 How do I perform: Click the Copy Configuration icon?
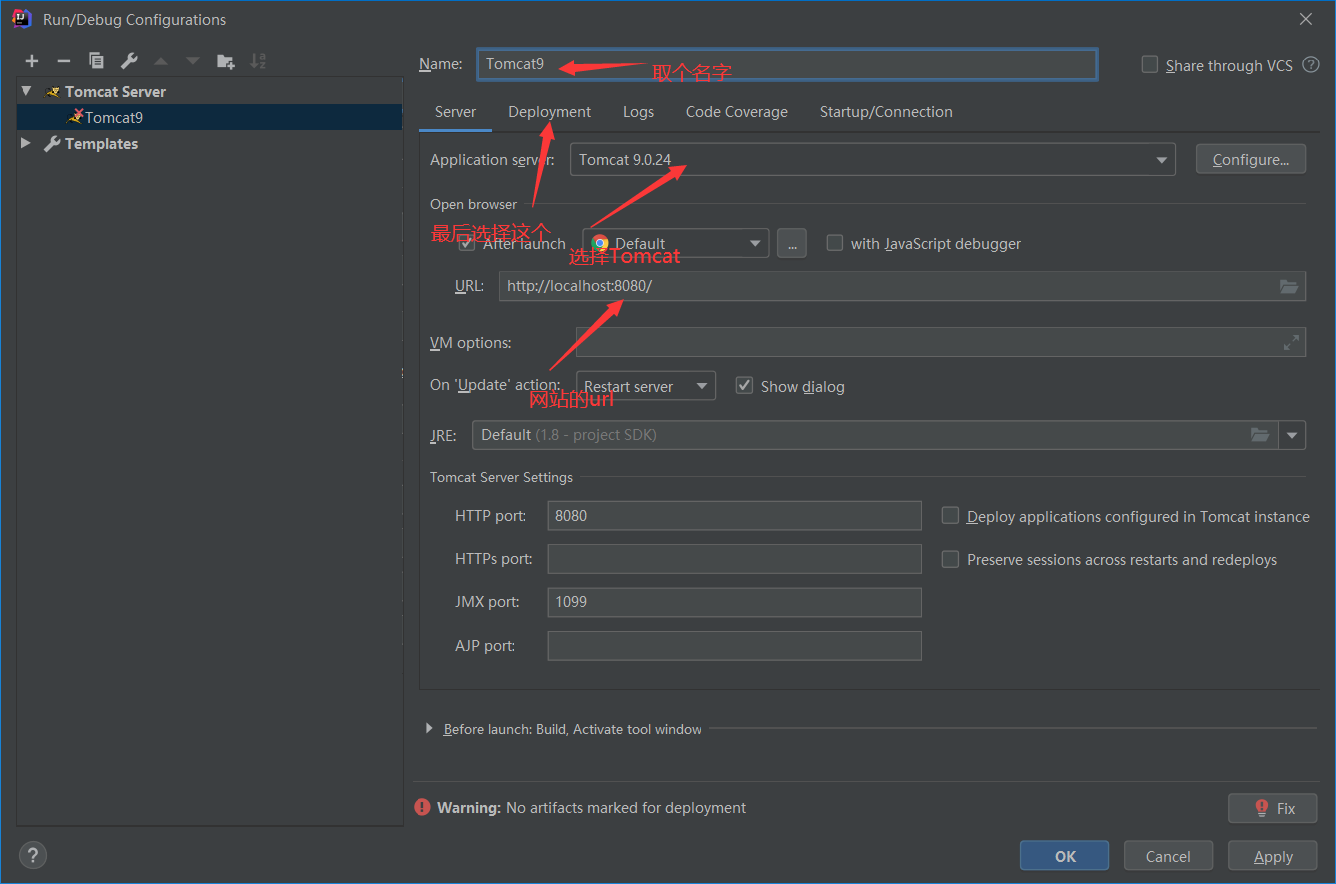96,61
